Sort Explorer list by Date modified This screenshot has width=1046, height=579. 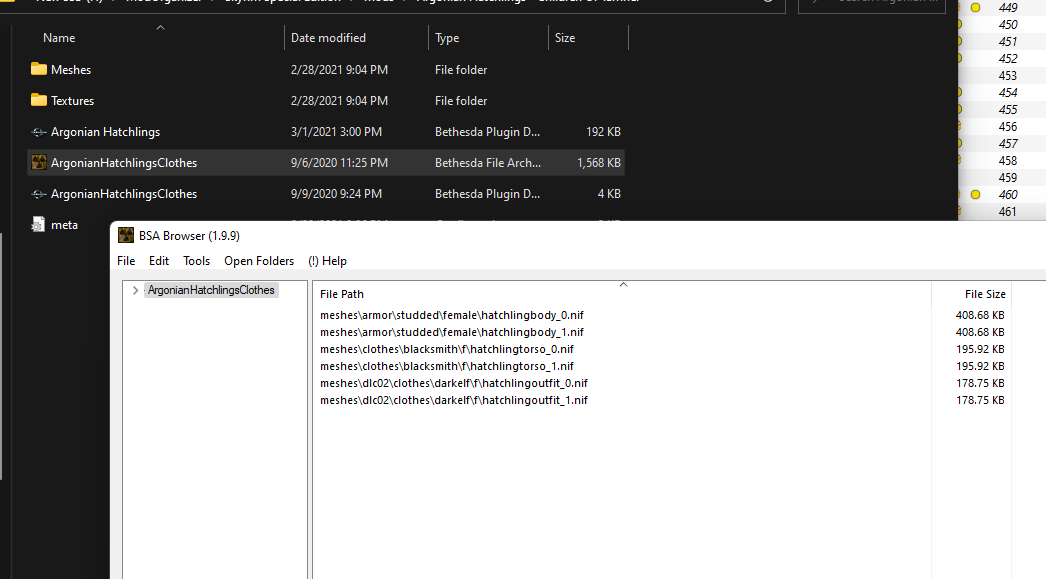[x=328, y=38]
